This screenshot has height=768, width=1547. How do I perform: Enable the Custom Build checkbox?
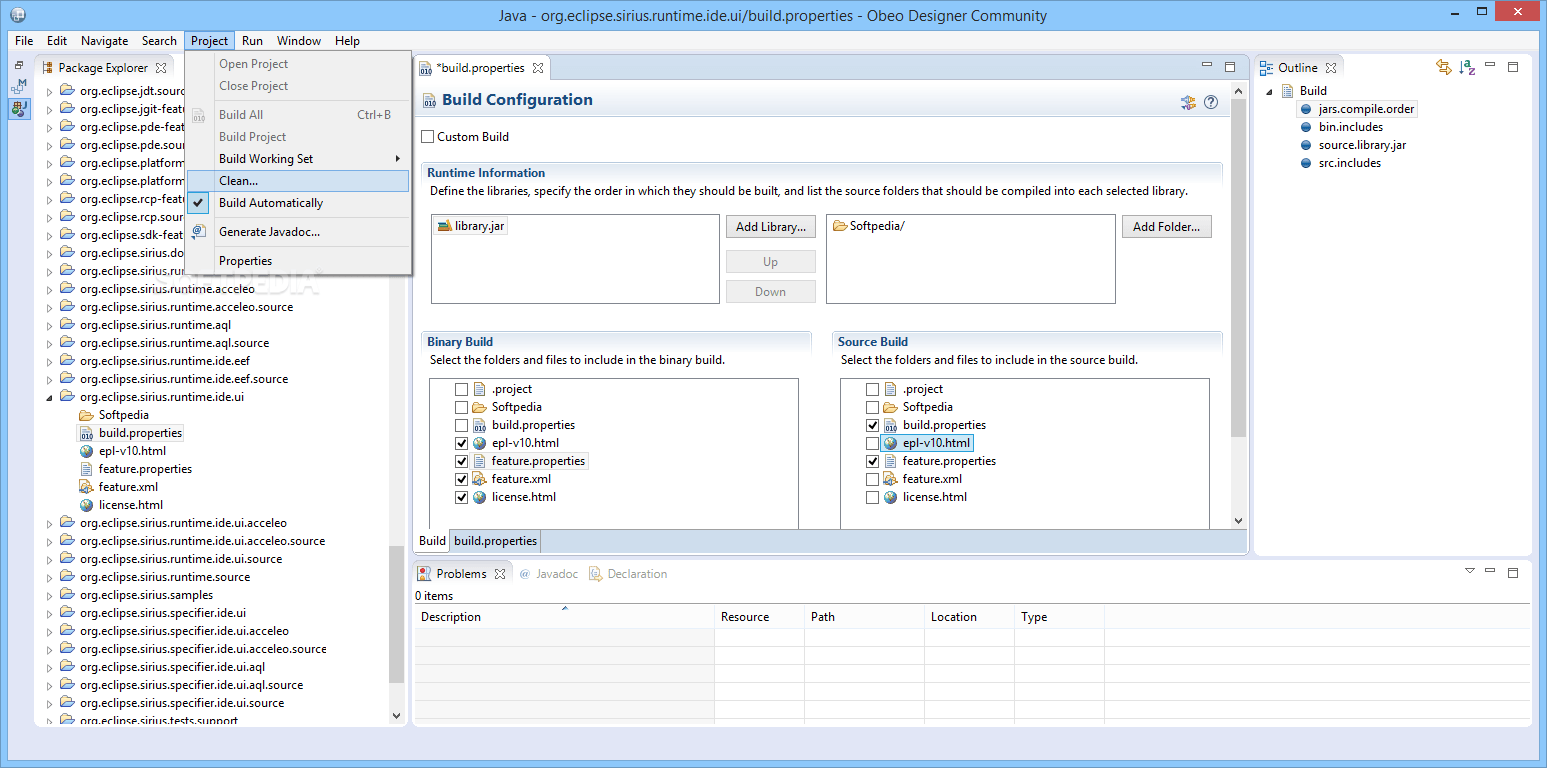pyautogui.click(x=428, y=136)
